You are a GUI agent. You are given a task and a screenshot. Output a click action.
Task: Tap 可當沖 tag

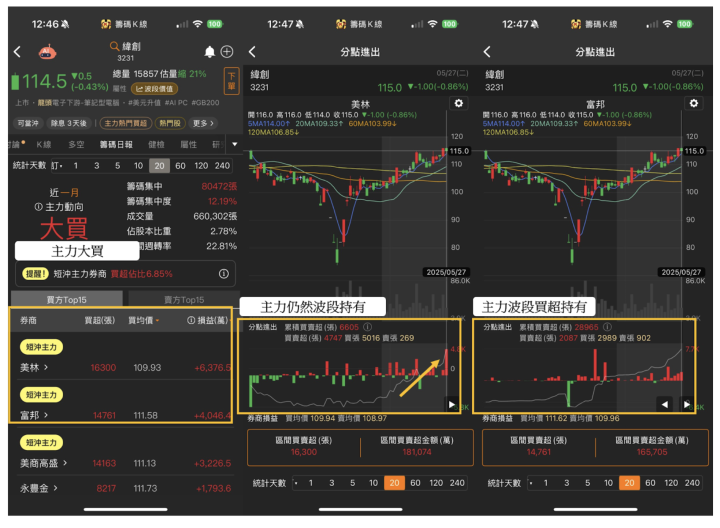[28, 123]
